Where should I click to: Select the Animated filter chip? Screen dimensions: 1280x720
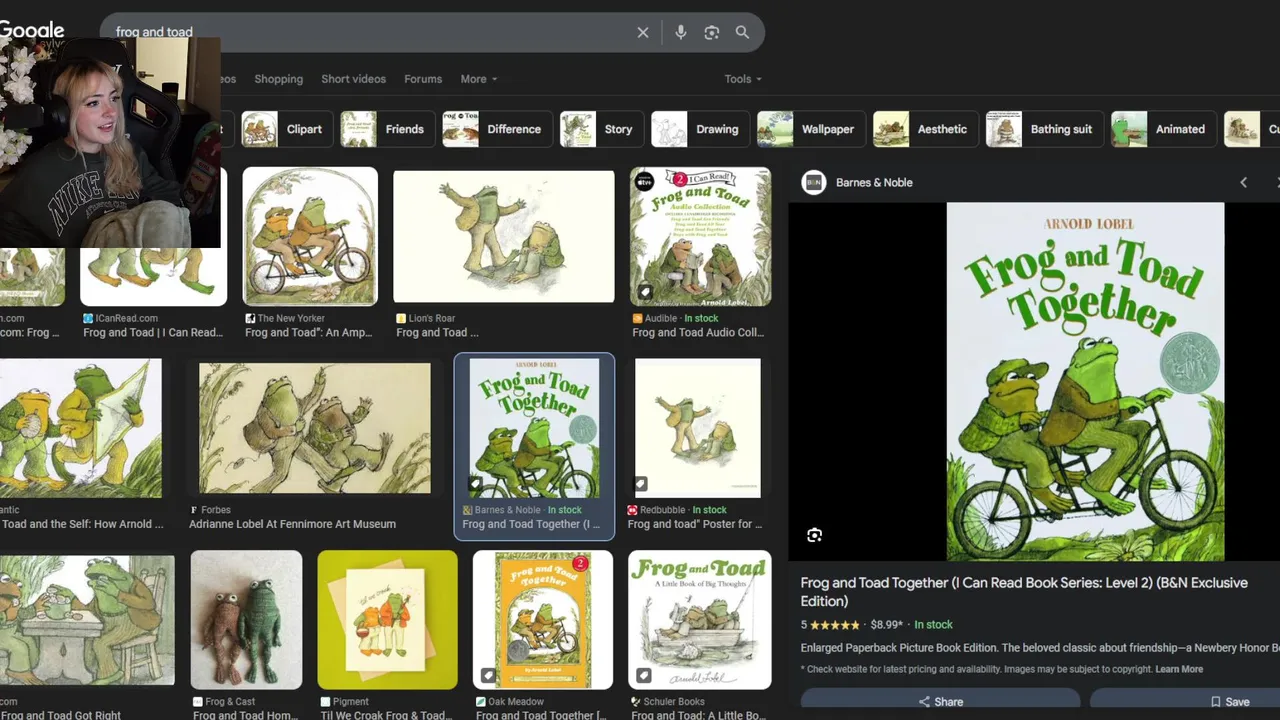[x=1162, y=129]
